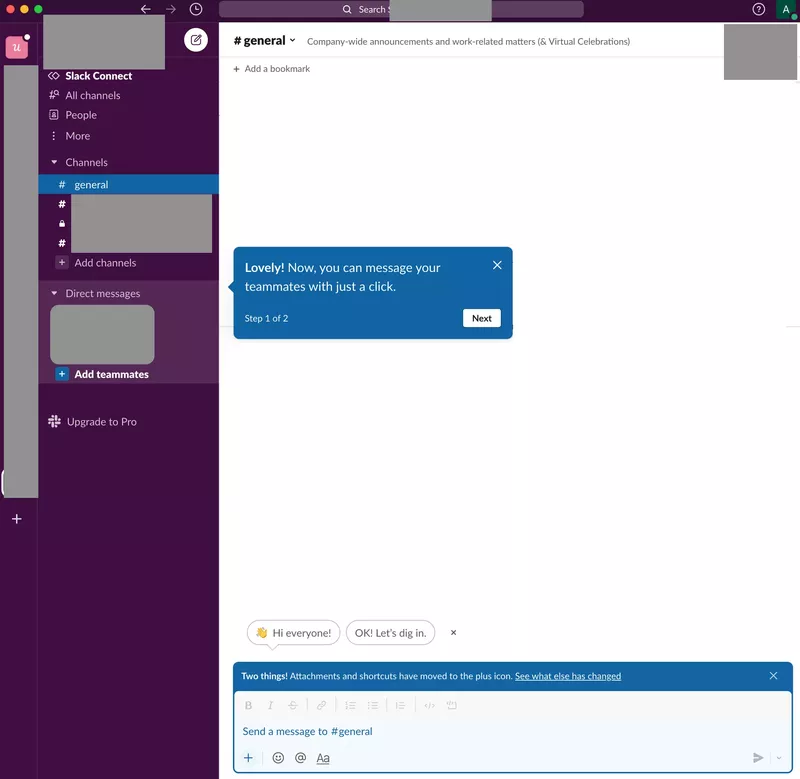Click Next in the onboarding tooltip
Screen dimensions: 800x779
[x=481, y=318]
